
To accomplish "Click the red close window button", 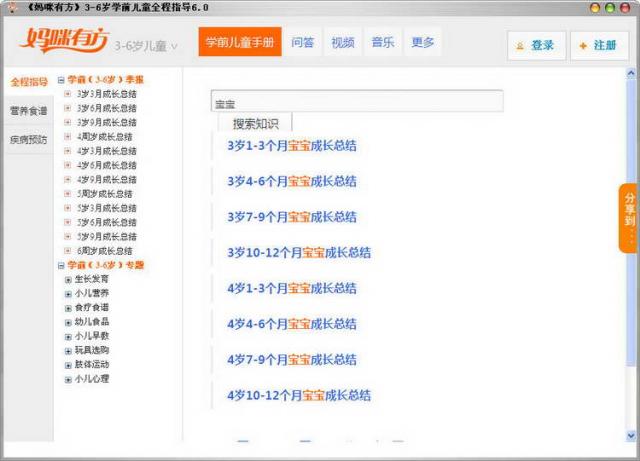I will pos(625,7).
